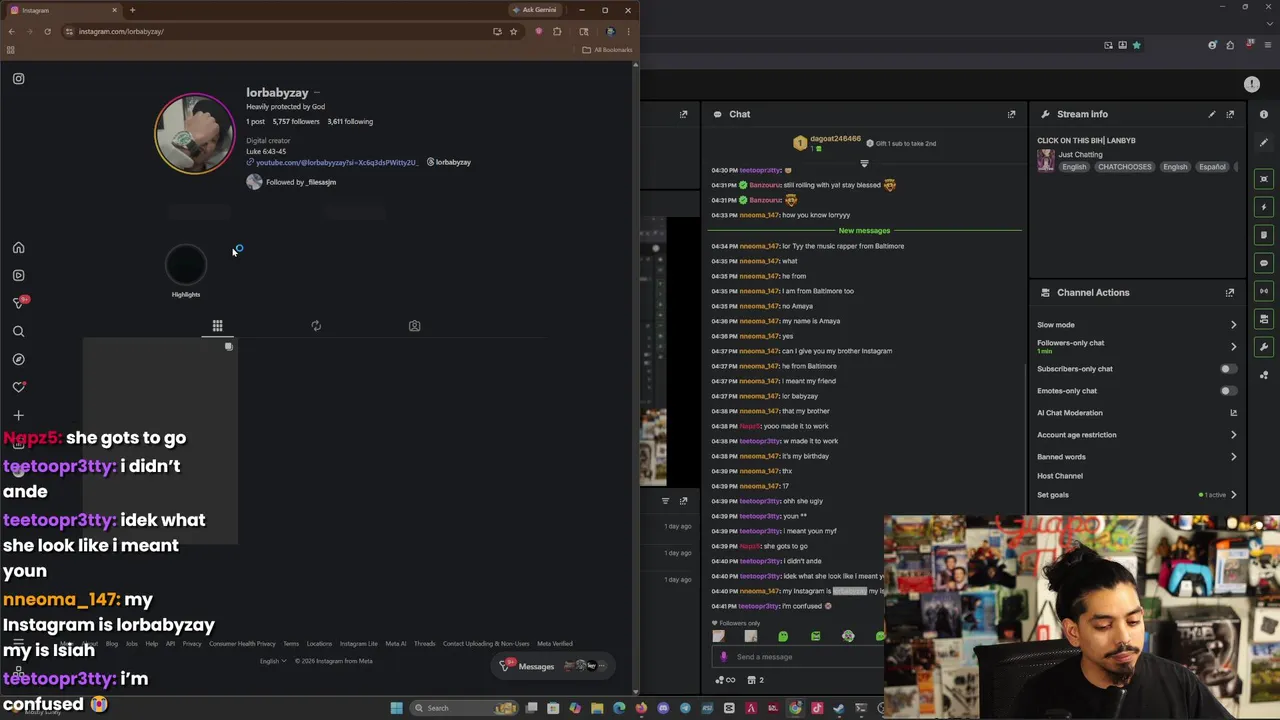Open the Threads lorbabyzay profile link

[449, 162]
